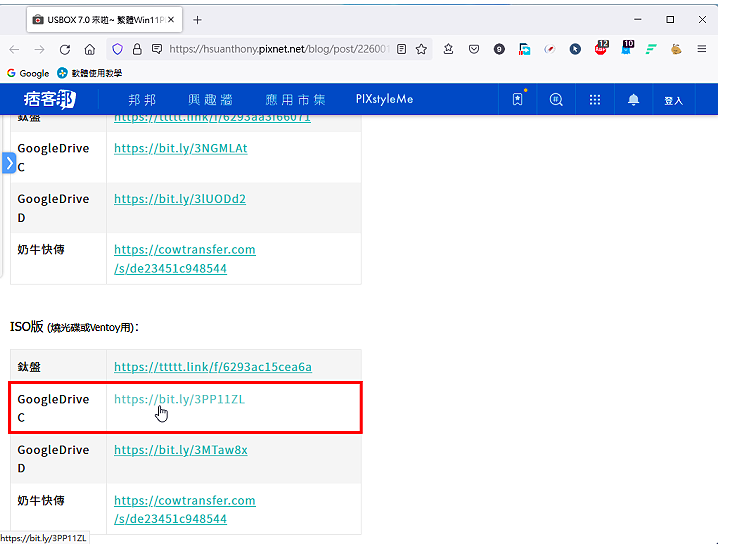Open the notifications bell
748x558 pixels.
(634, 99)
